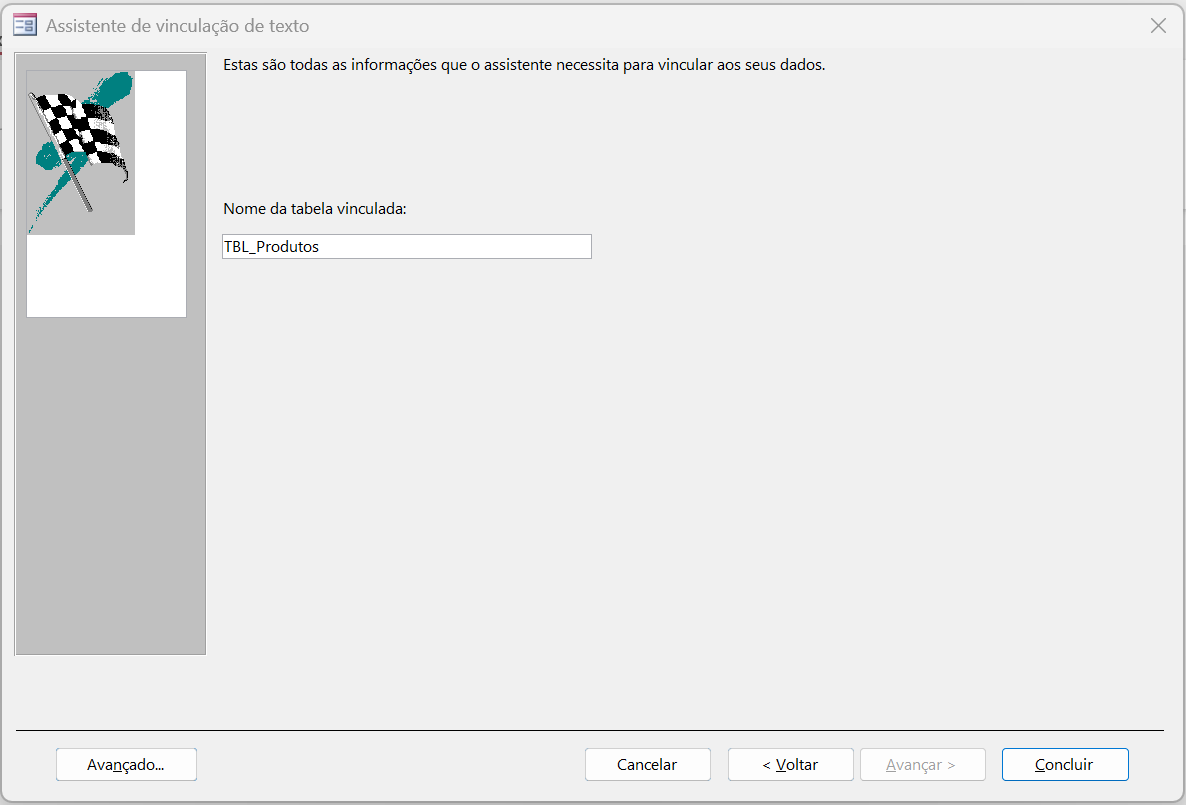
Task: Go back with the Voltar button
Action: (x=790, y=764)
